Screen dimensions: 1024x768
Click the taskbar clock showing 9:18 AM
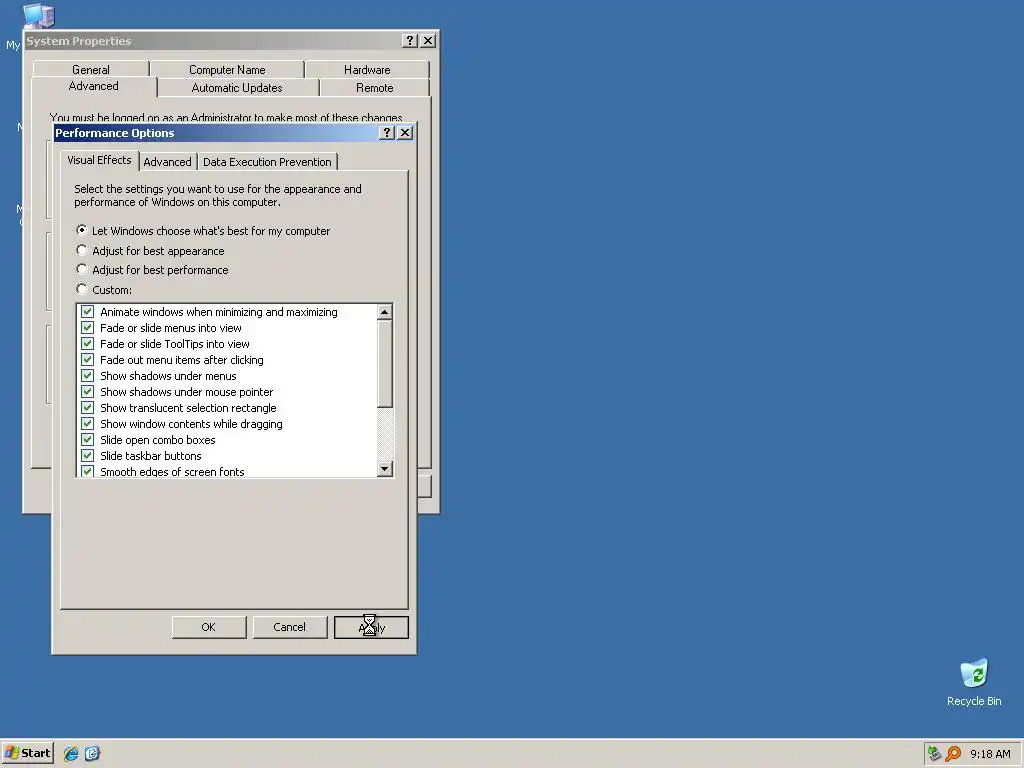tap(990, 754)
